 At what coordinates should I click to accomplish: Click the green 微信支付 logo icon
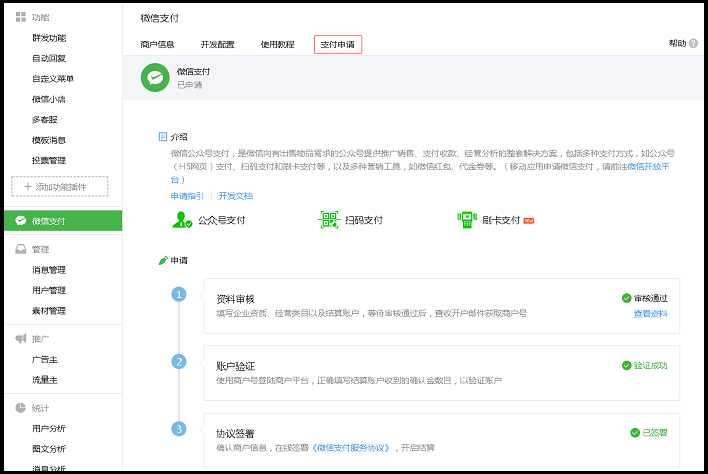point(155,77)
